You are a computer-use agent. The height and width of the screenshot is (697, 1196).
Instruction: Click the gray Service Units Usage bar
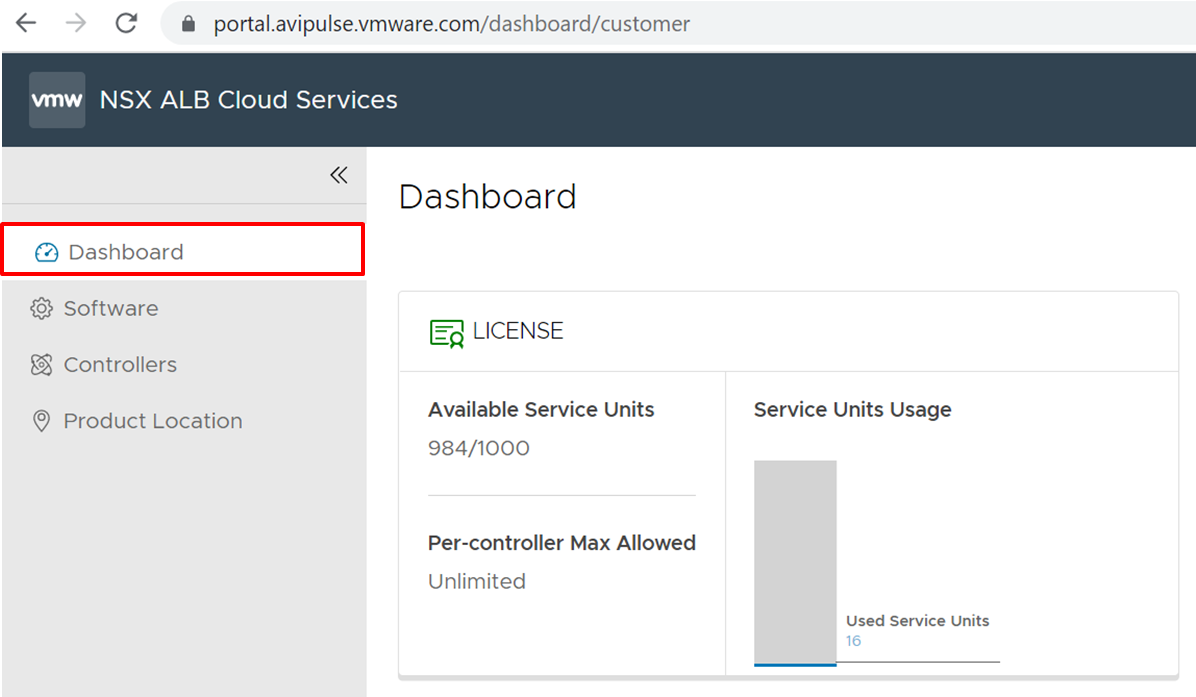click(795, 560)
